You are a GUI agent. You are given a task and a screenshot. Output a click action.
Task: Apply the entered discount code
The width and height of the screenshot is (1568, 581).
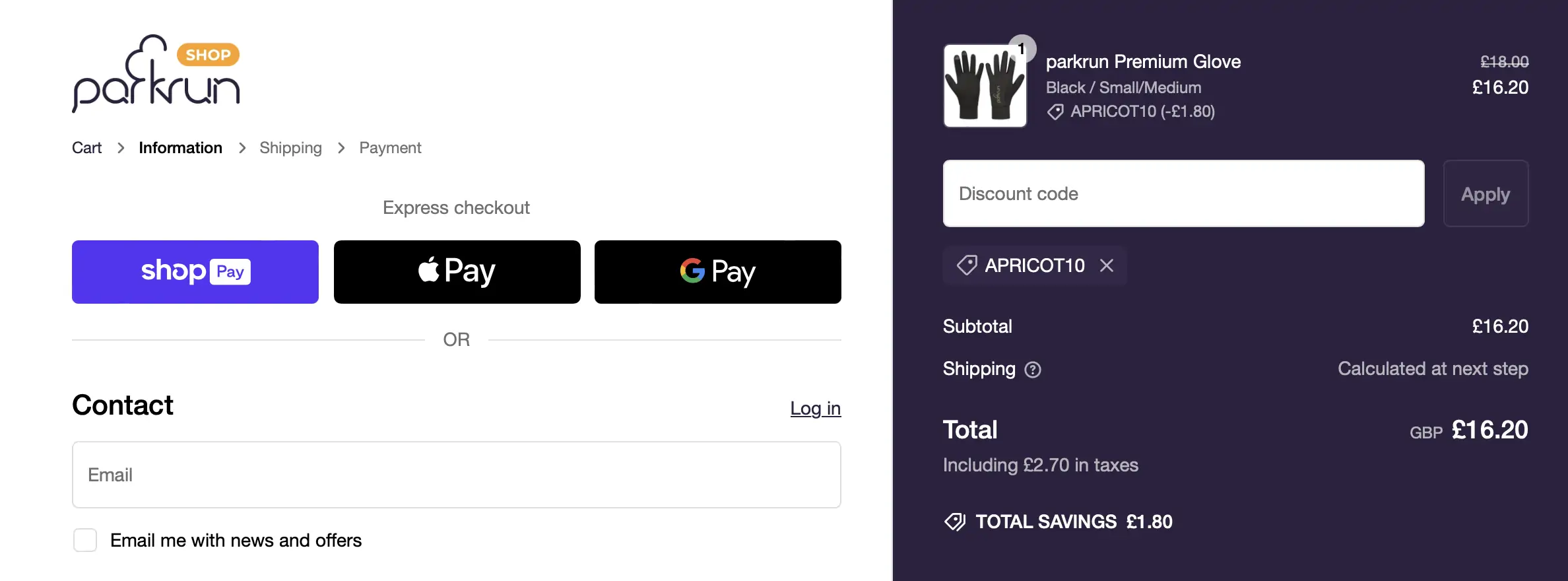click(1486, 193)
